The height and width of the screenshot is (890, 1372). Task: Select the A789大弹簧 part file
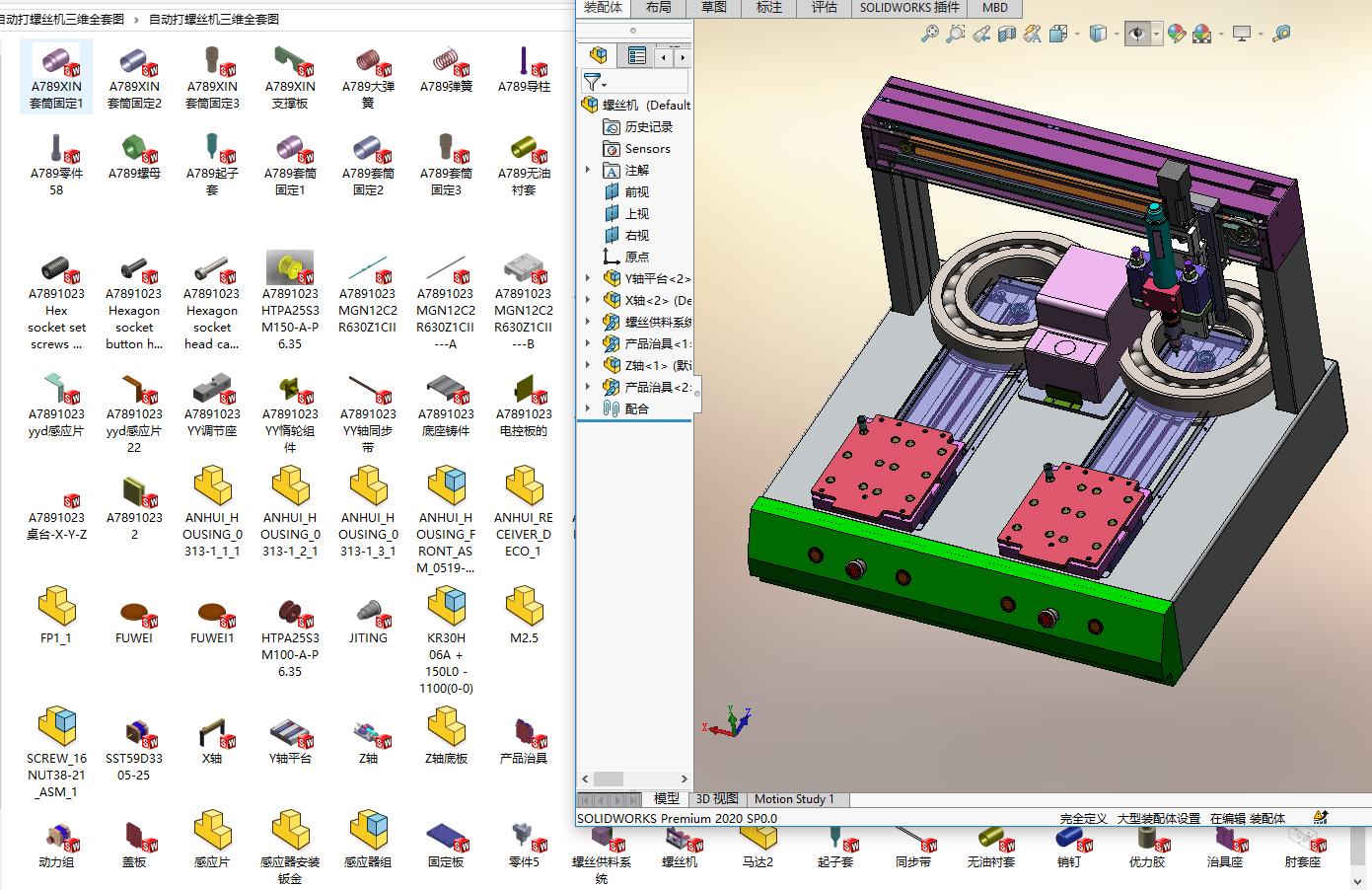coord(368,76)
